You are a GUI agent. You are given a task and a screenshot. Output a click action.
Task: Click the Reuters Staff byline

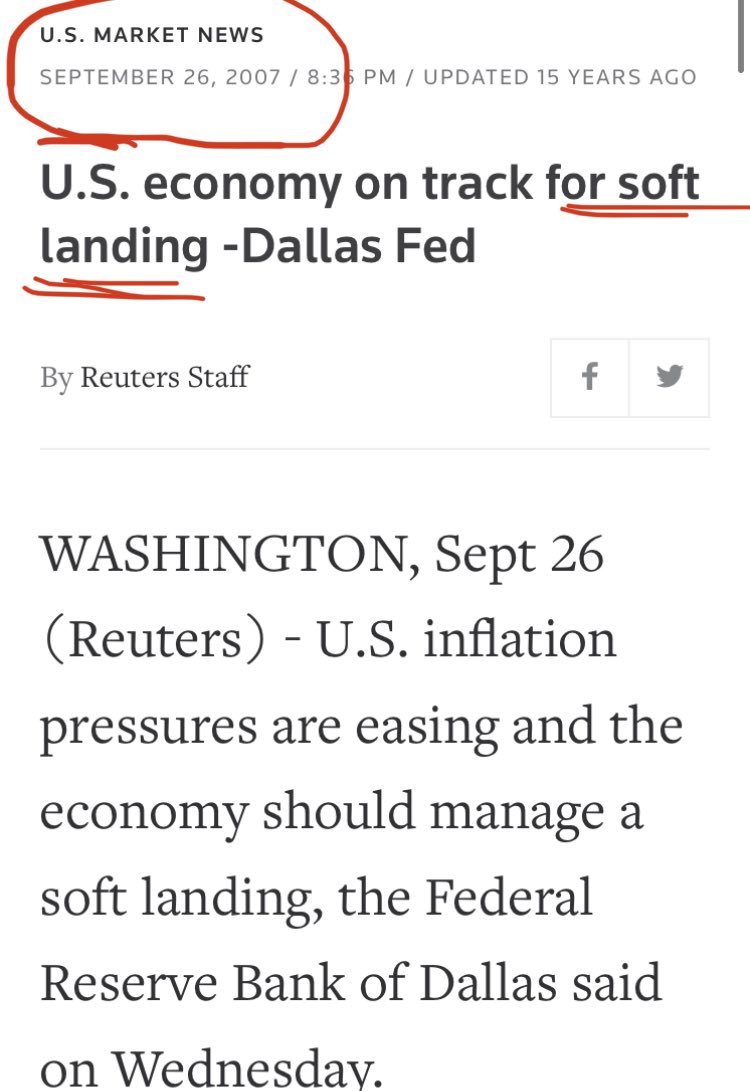click(x=164, y=378)
